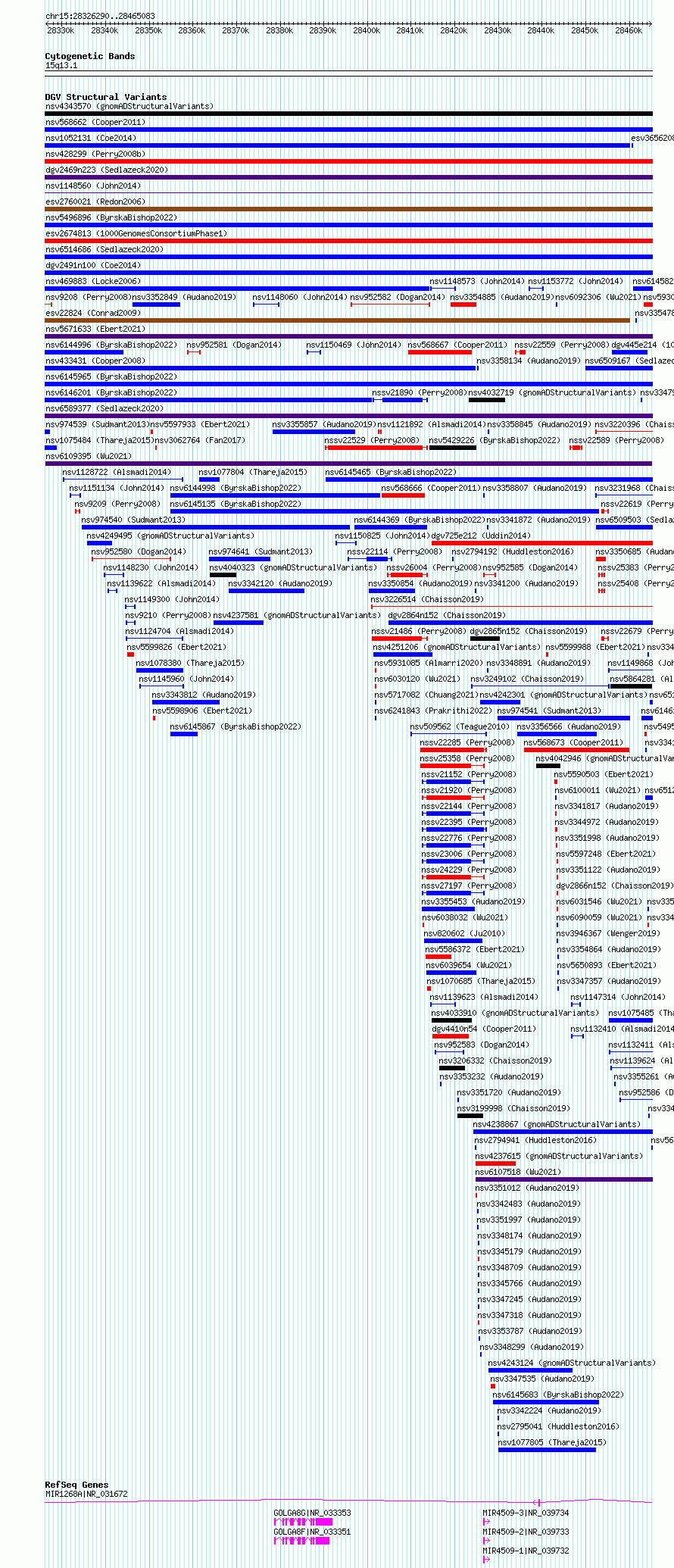This screenshot has height=1568, width=674.
Task: Open variant nsv428299 (Perry2008b)
Action: (95, 154)
